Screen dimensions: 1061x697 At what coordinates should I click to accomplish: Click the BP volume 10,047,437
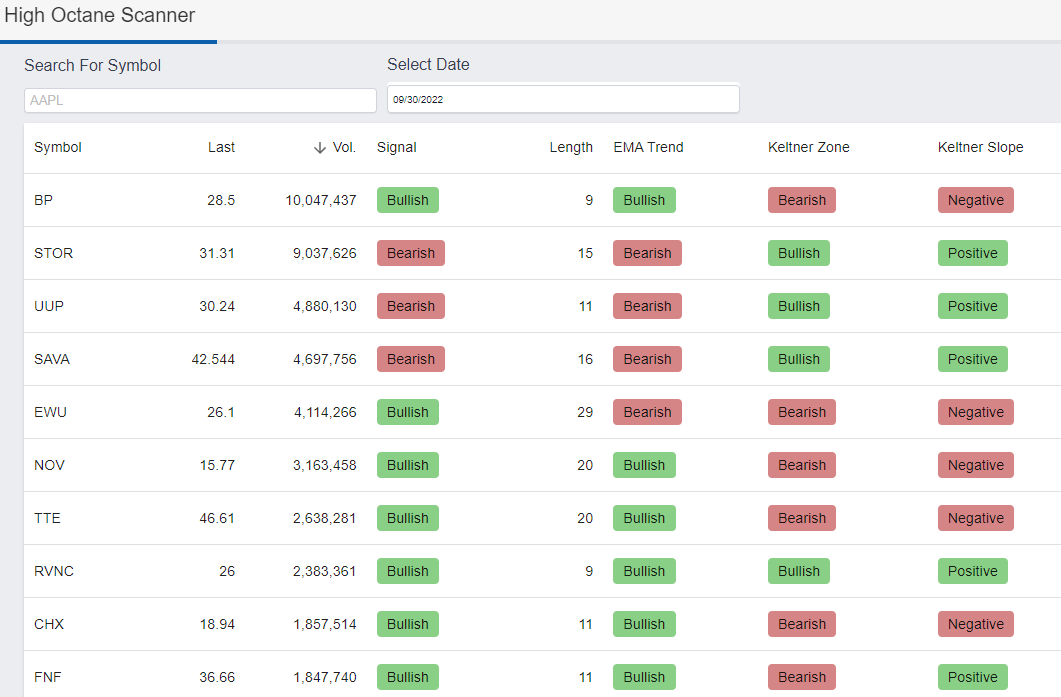coord(321,200)
